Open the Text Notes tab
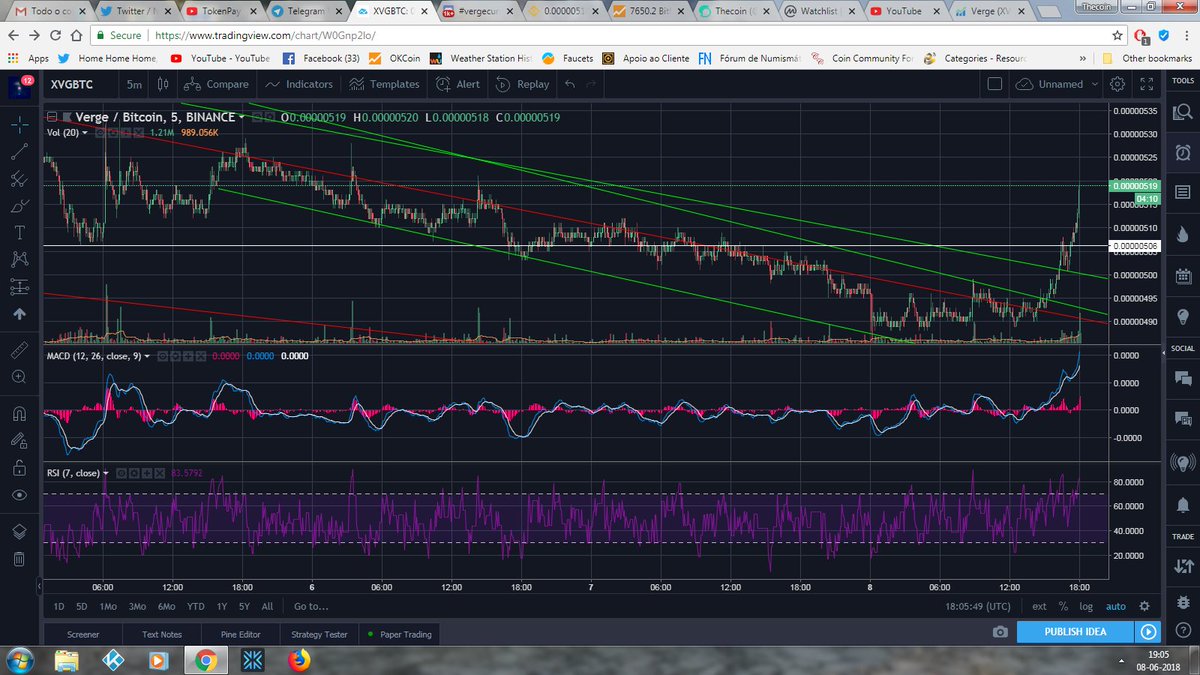1200x675 pixels. point(162,634)
